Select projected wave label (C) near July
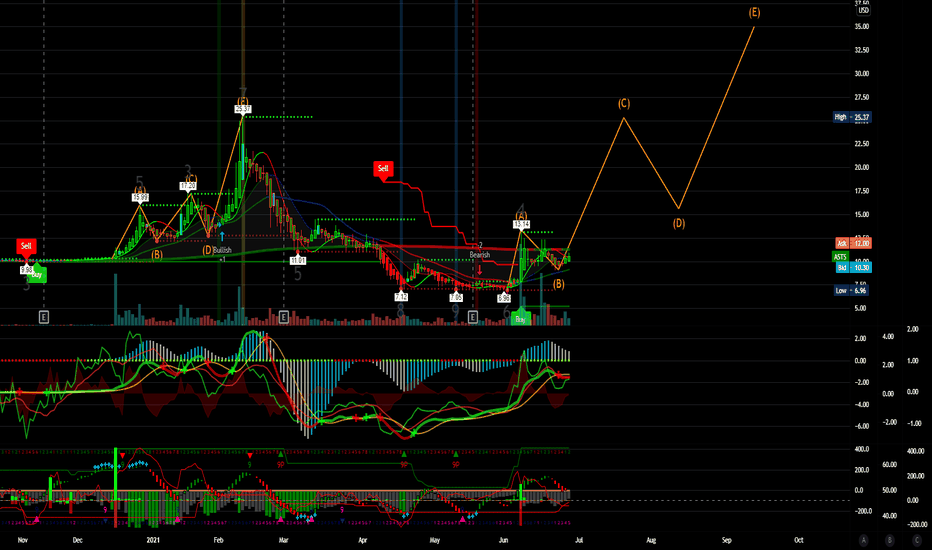The height and width of the screenshot is (550, 932). point(624,103)
